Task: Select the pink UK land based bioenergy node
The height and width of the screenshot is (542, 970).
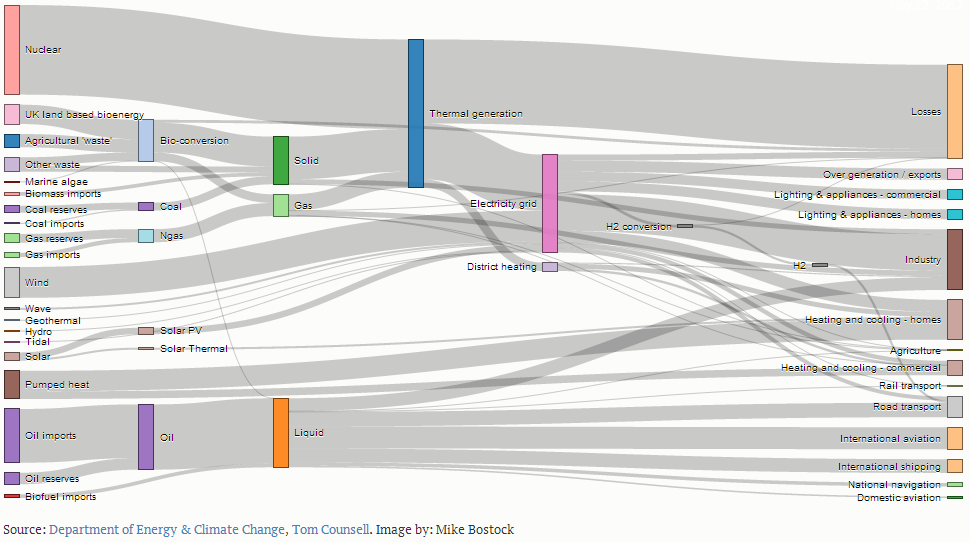Action: tap(12, 114)
